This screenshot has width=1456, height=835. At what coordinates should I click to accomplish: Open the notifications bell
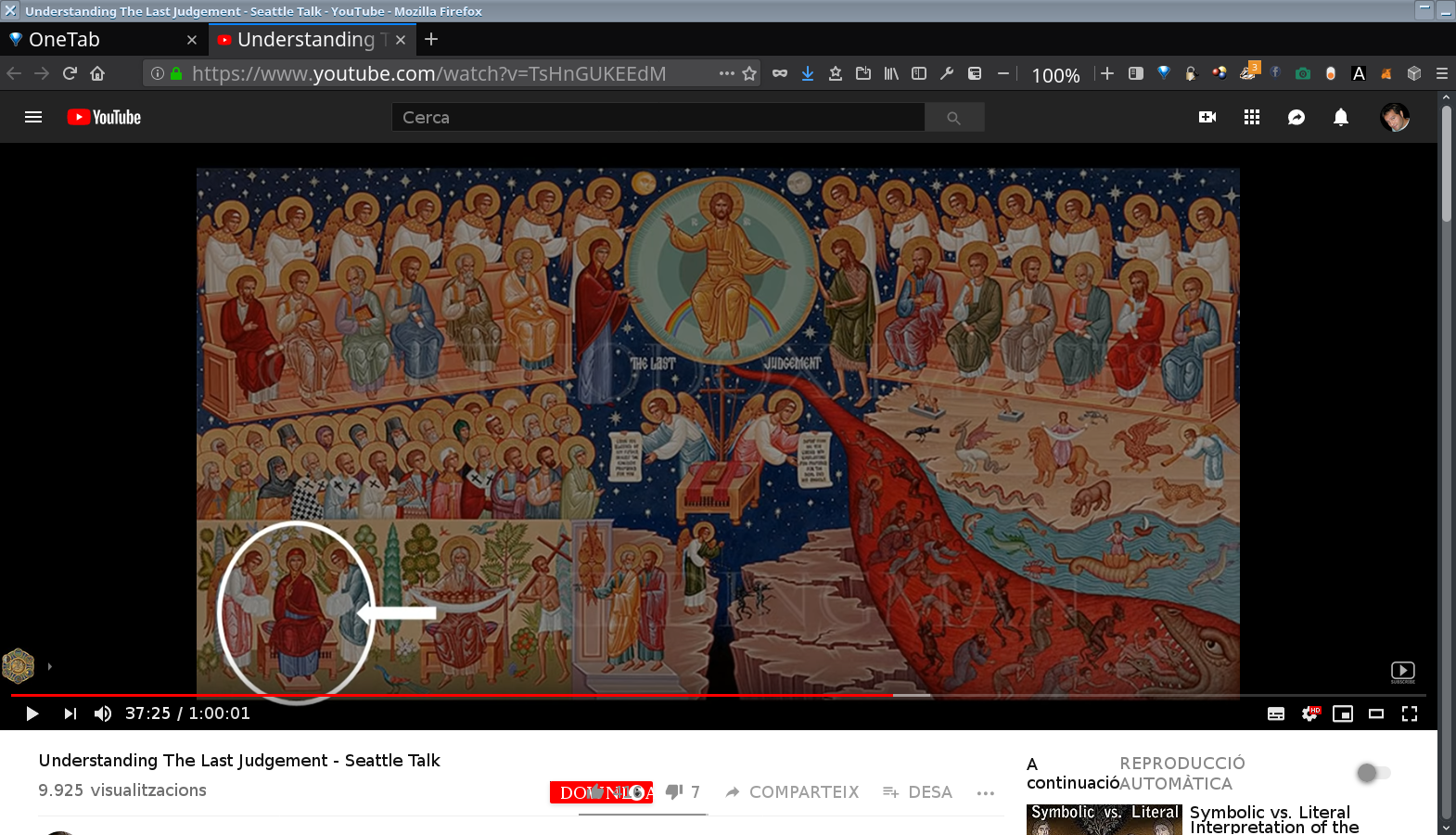coord(1341,117)
